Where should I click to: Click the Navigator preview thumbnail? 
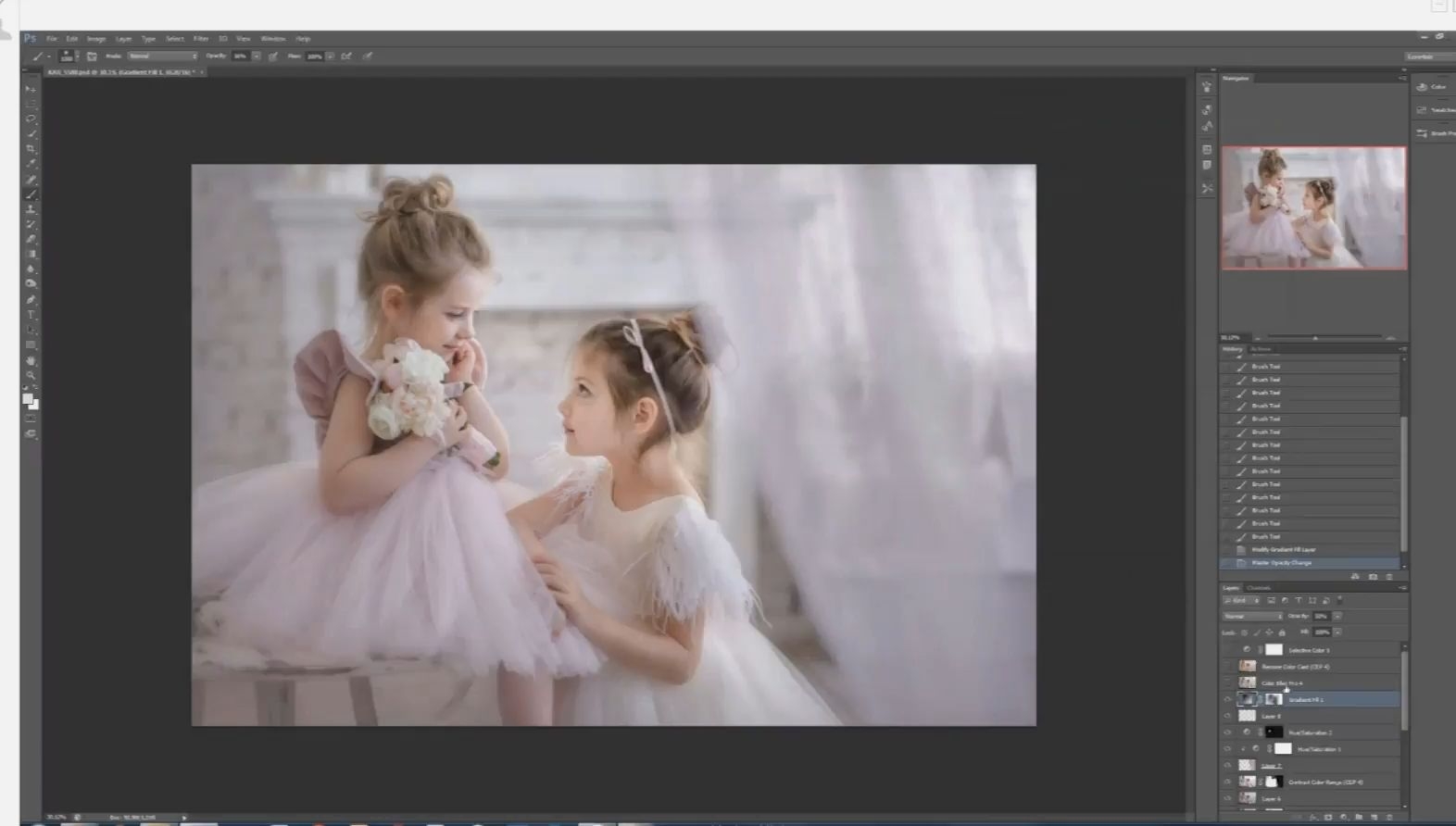point(1313,208)
